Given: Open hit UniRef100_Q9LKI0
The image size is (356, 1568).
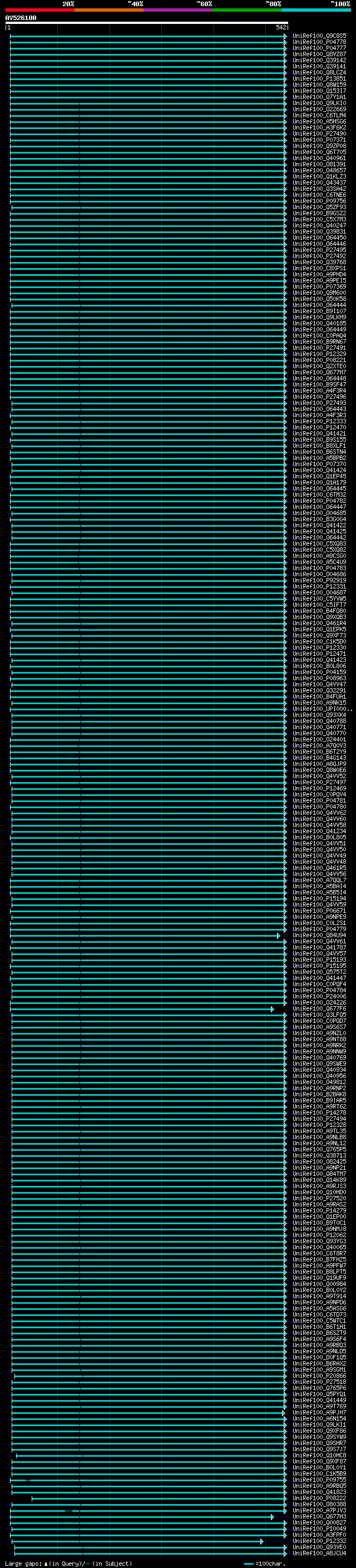Looking at the screenshot, I should pos(319,103).
